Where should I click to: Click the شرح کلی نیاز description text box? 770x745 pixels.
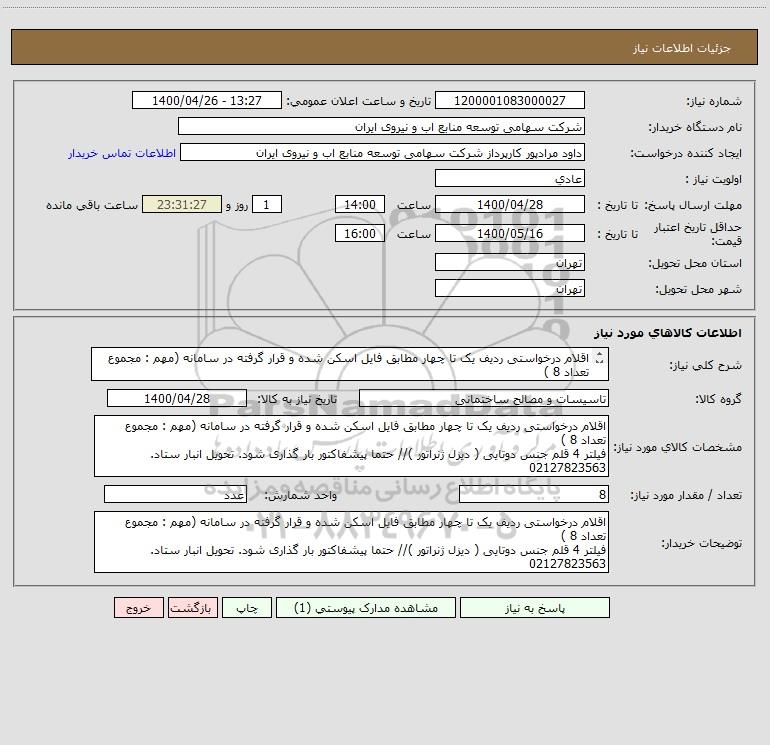click(350, 364)
